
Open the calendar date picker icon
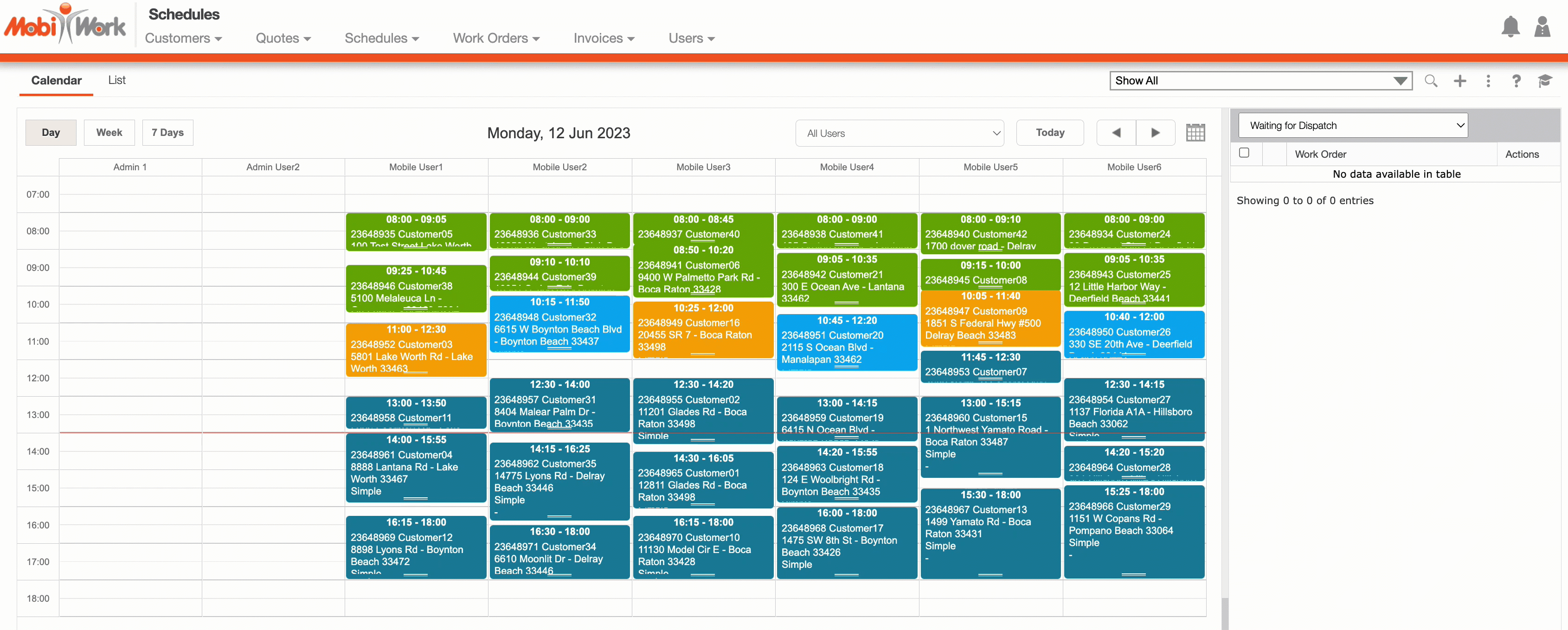[x=1195, y=133]
